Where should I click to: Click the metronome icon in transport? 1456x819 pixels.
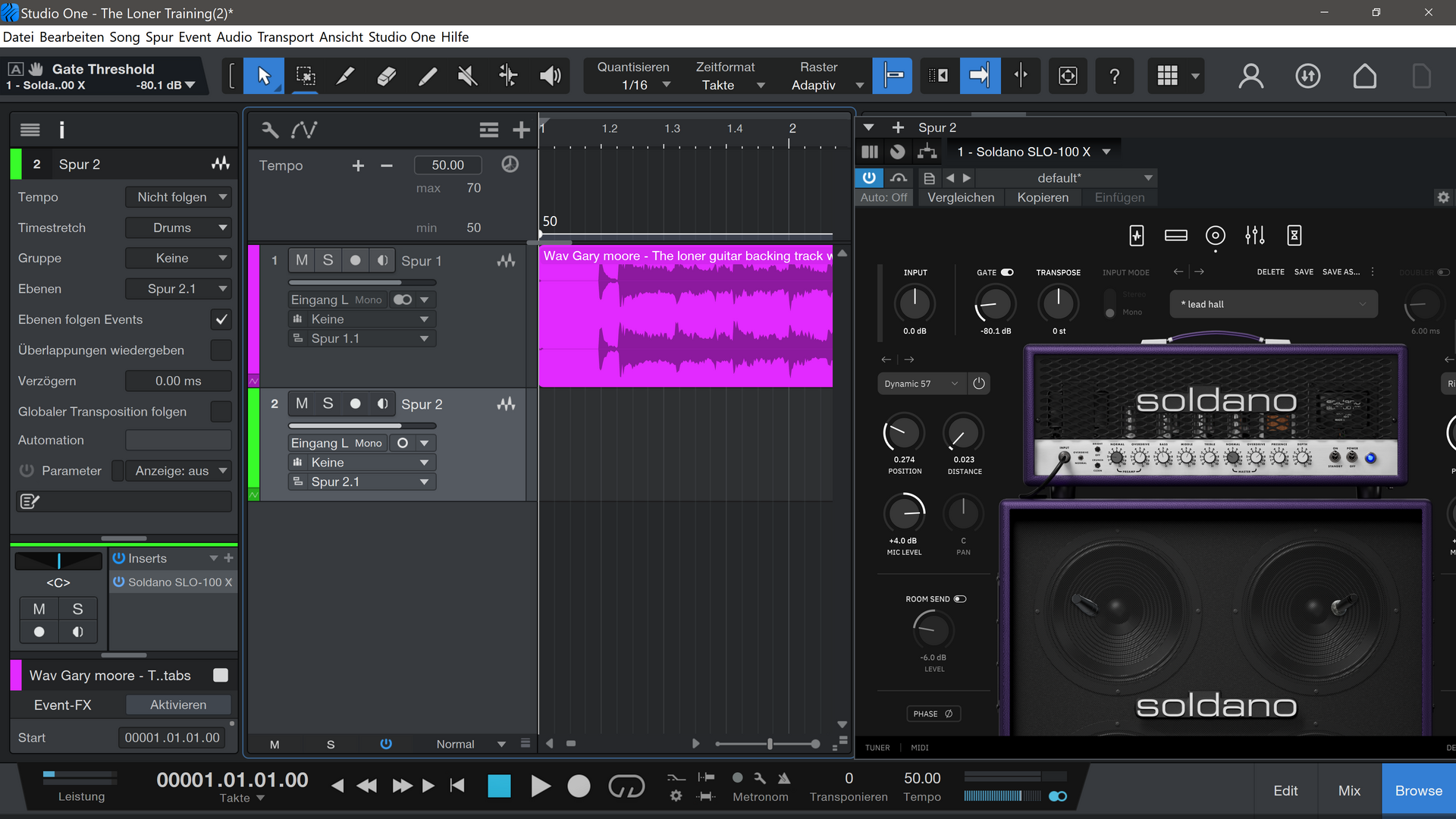click(x=784, y=778)
